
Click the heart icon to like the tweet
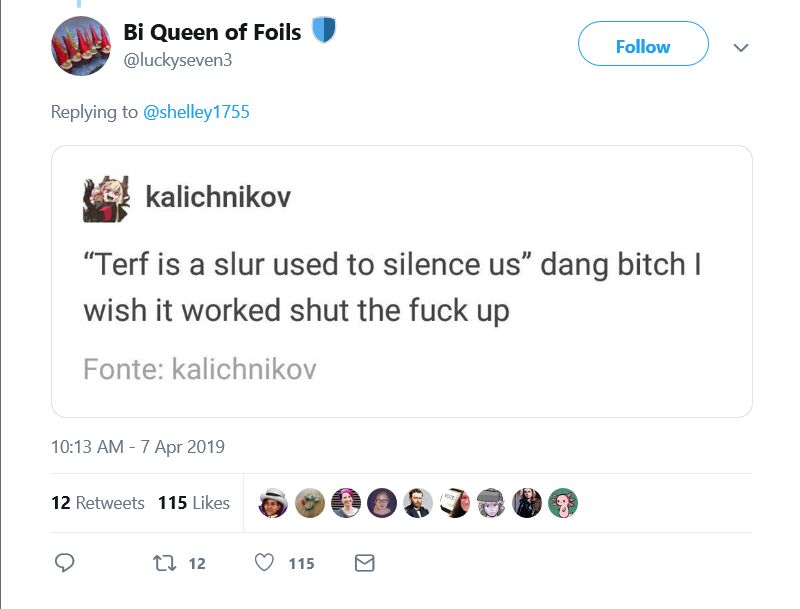264,563
